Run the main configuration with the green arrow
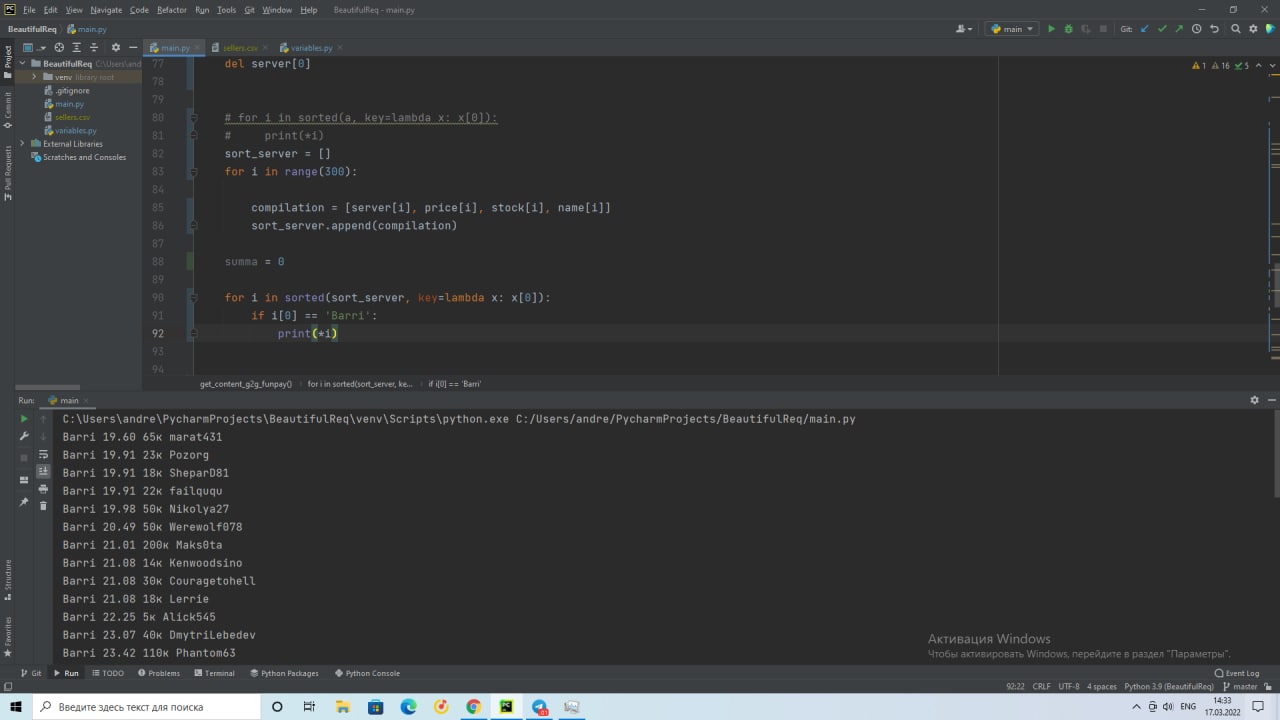 click(1051, 29)
